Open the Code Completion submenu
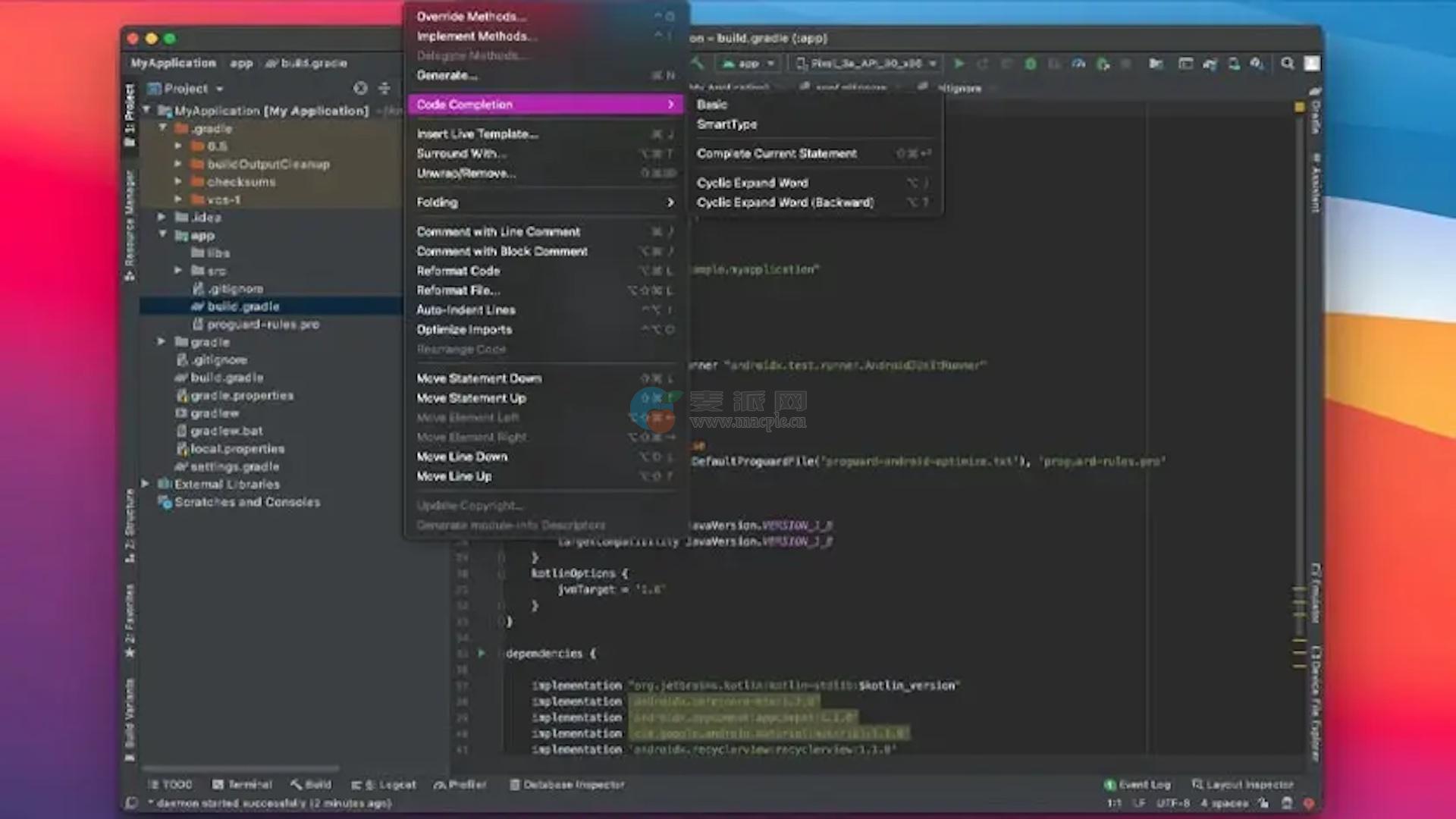Screen dimensions: 1456x819 pos(544,105)
